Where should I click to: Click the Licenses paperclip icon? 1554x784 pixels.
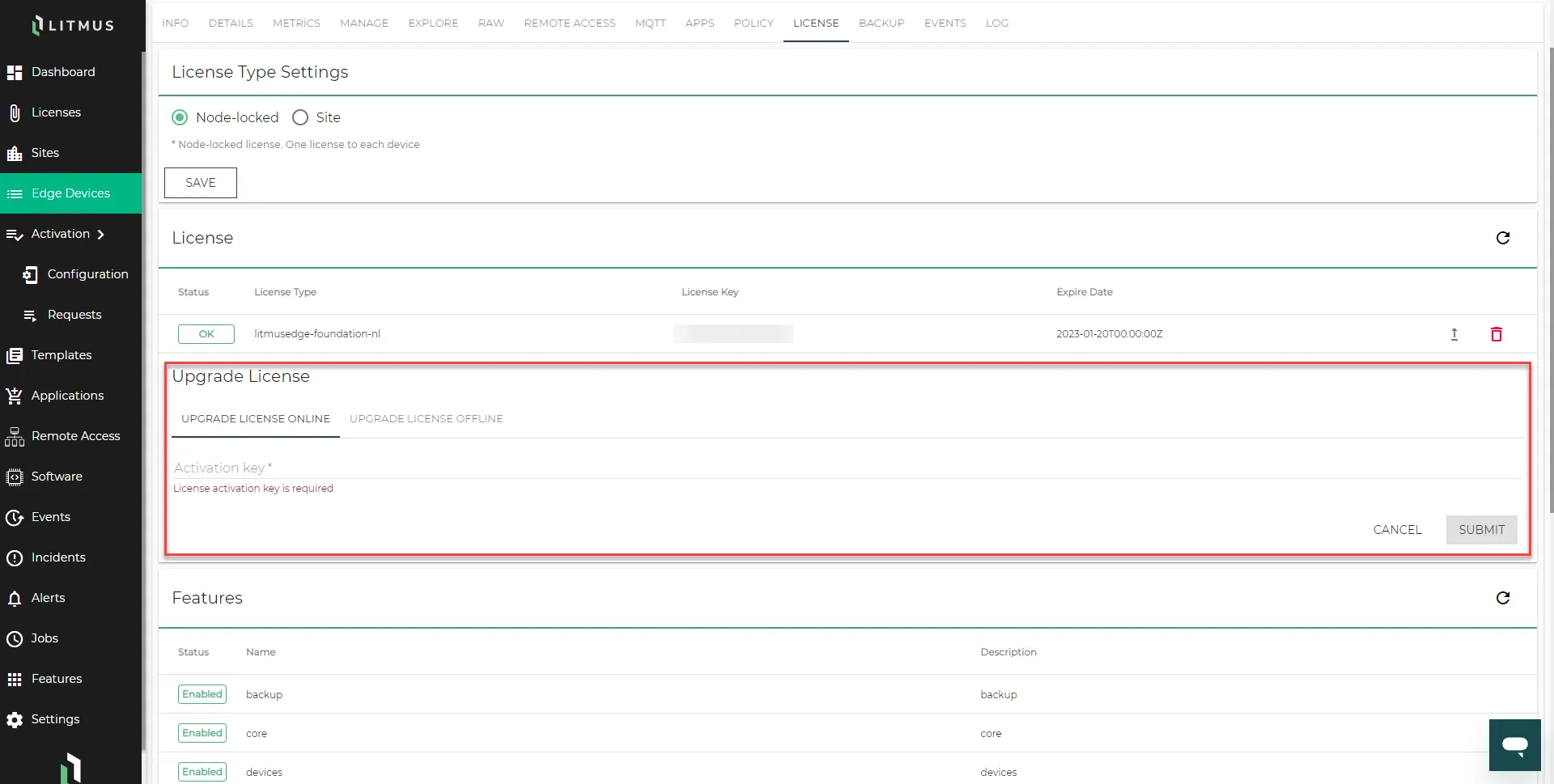(15, 113)
